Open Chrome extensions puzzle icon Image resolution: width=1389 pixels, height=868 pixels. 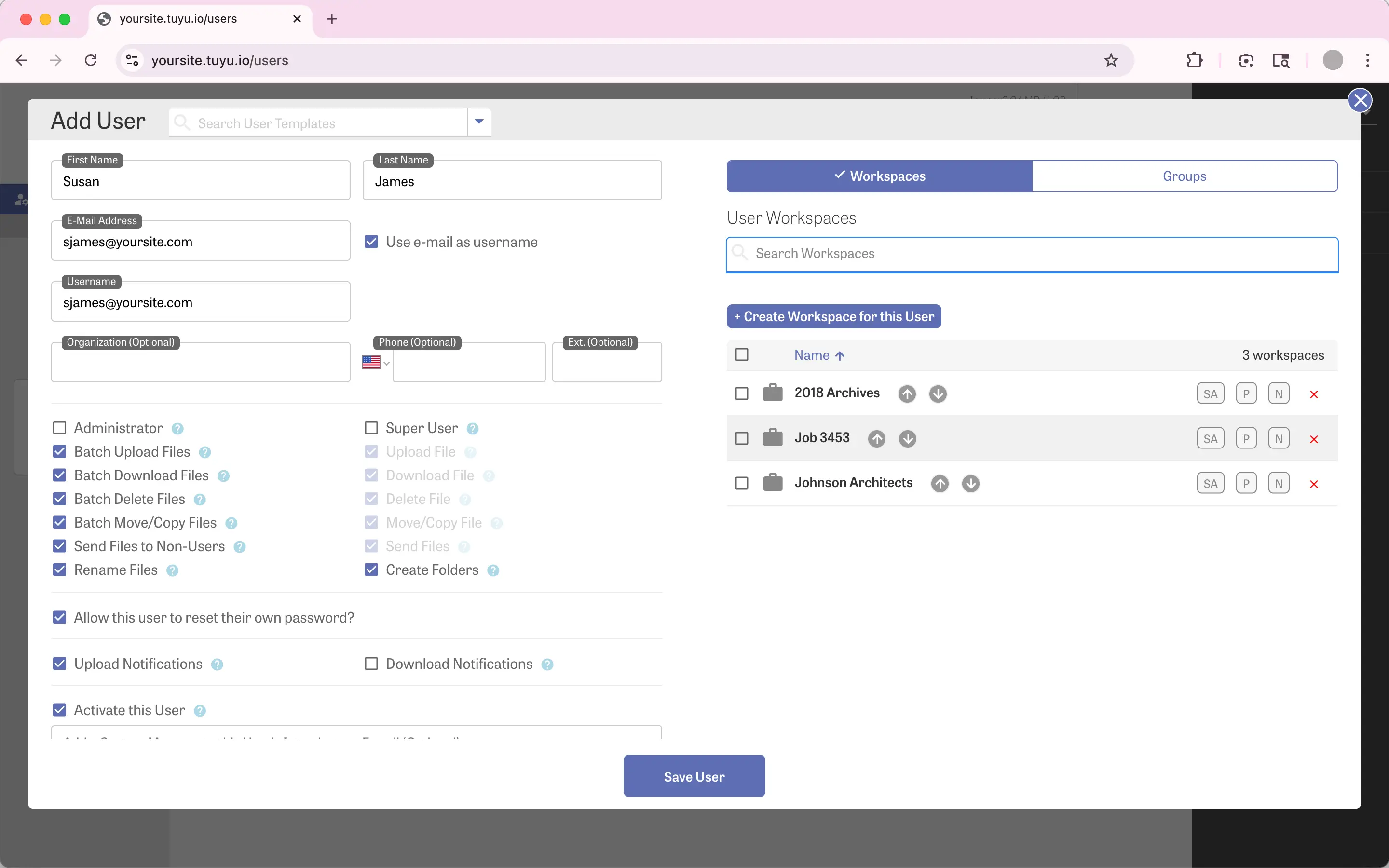tap(1194, 60)
